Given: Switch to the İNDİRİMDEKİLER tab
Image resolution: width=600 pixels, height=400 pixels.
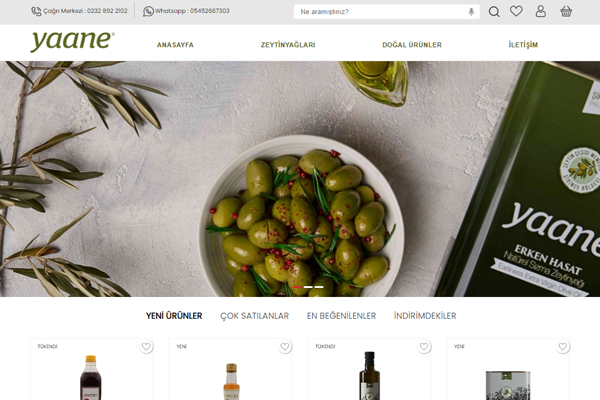Looking at the screenshot, I should click(425, 316).
